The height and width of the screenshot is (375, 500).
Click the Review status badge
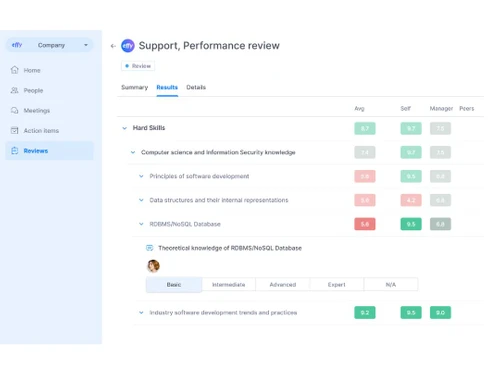tap(138, 66)
